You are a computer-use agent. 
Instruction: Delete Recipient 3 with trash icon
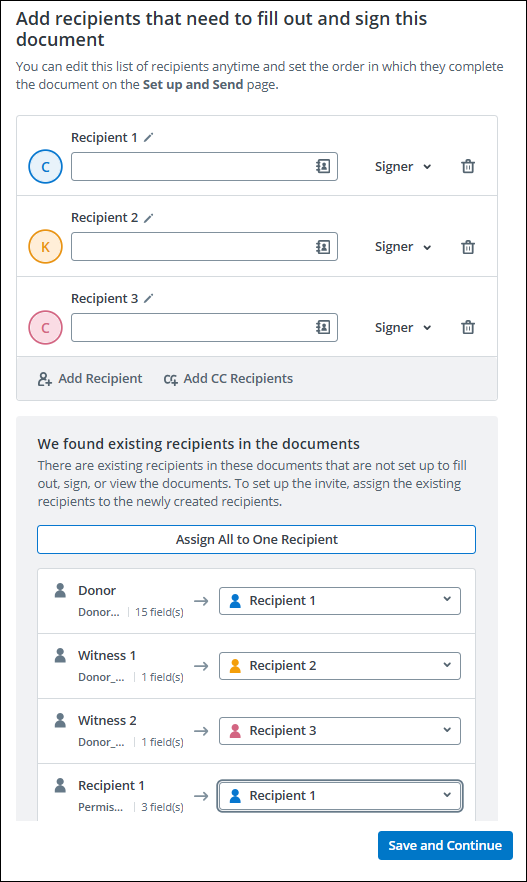(468, 327)
